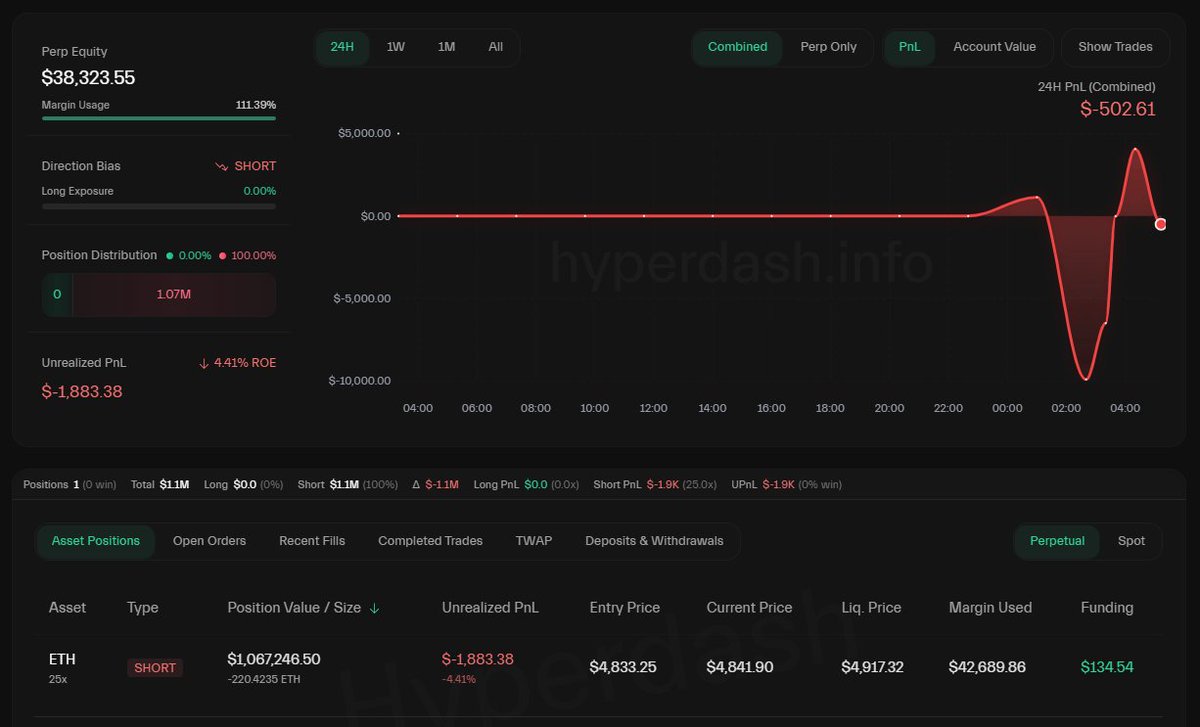Screen dimensions: 1200x727
Task: Sort by Funding column header
Action: tap(1107, 608)
